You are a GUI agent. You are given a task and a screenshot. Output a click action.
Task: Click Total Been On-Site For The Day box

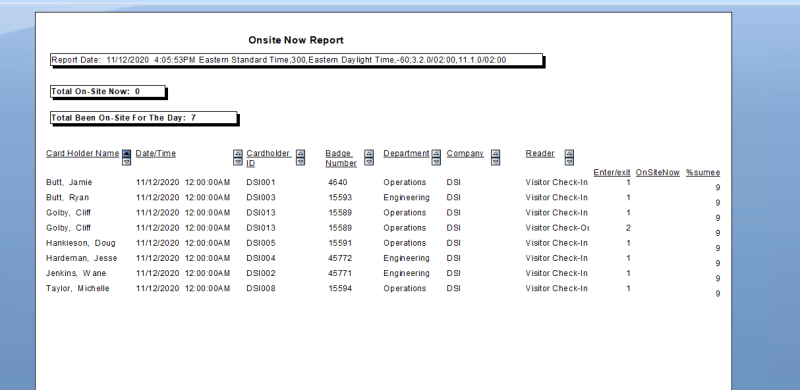click(144, 118)
